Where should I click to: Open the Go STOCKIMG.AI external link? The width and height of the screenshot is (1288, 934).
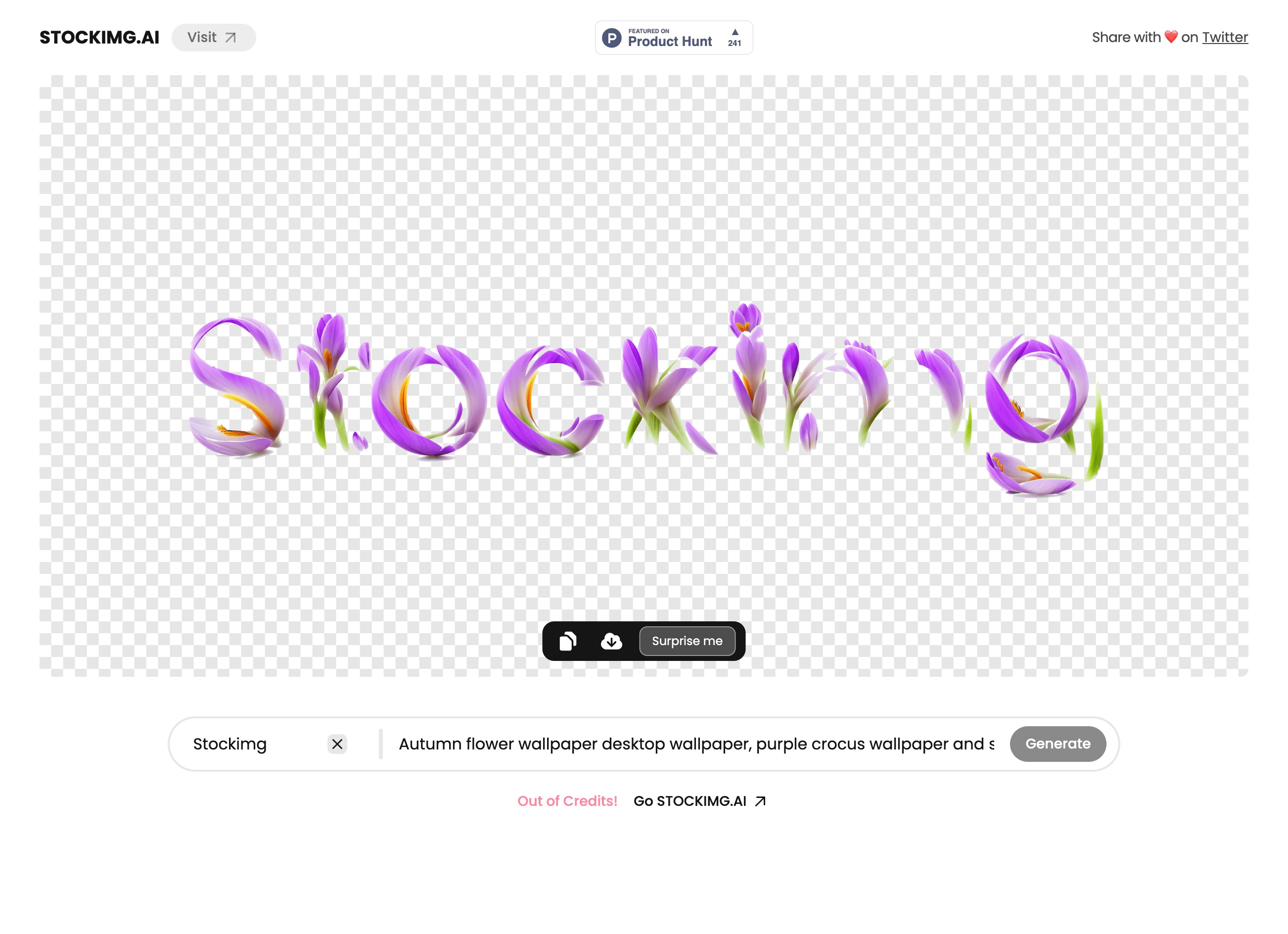point(701,801)
